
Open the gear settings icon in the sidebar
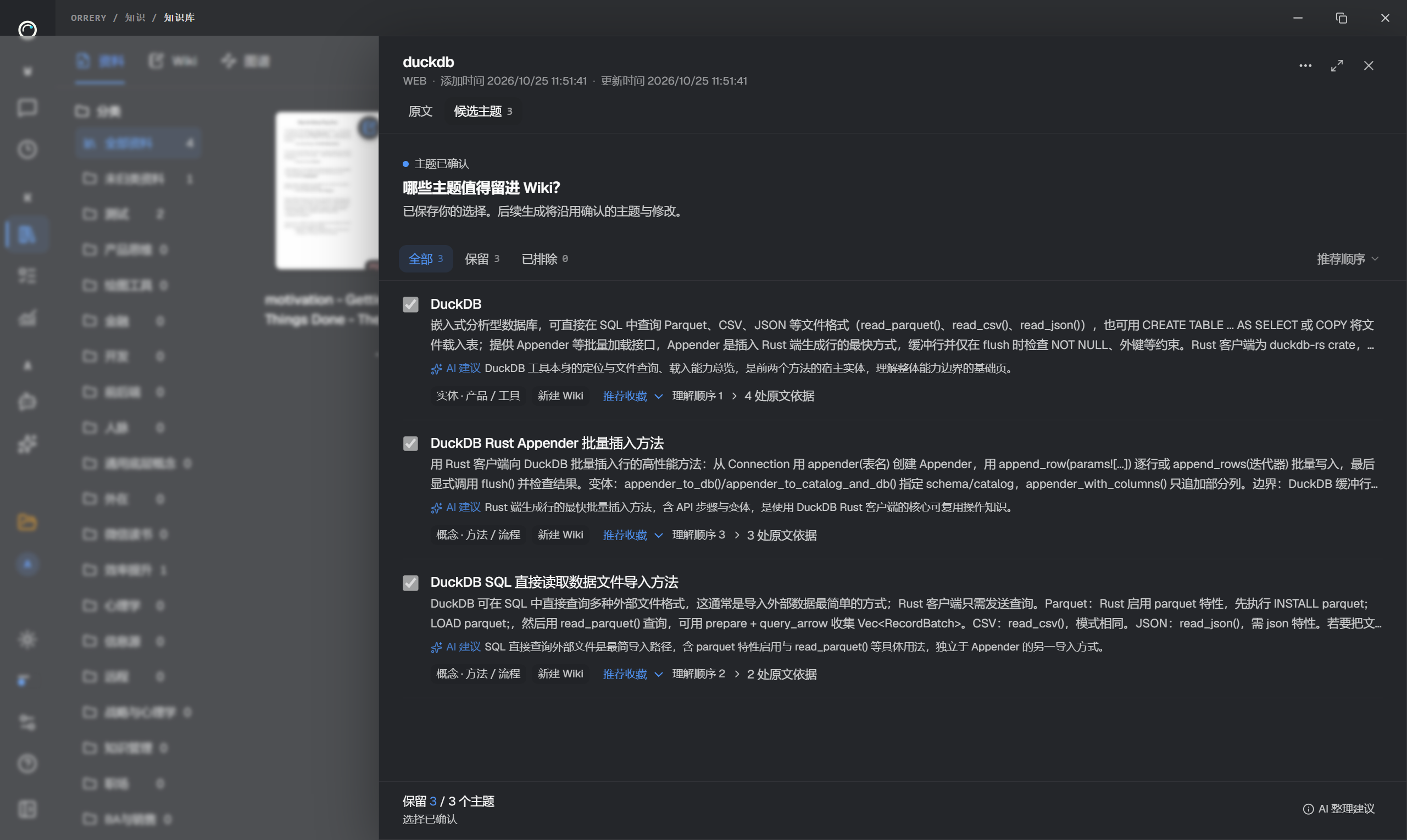(27, 639)
